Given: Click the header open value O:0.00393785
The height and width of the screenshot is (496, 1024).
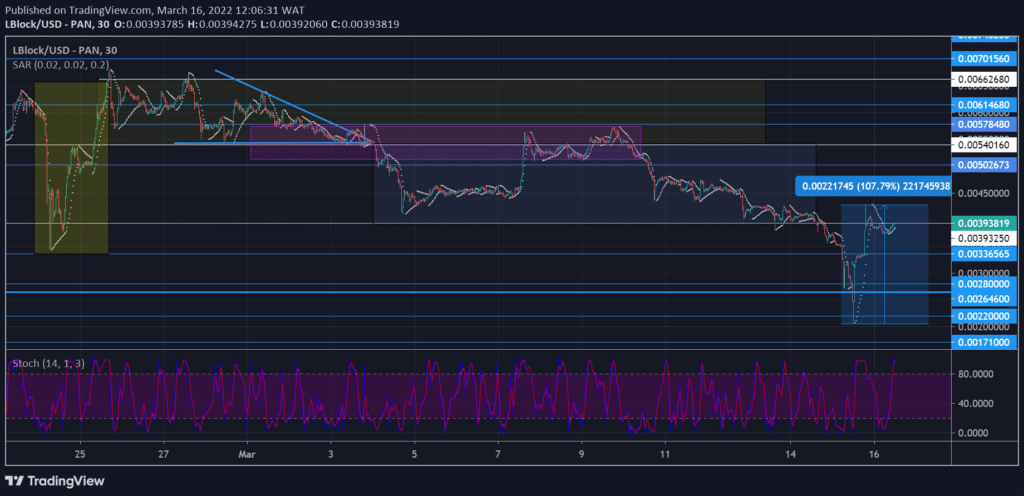Looking at the screenshot, I should click(150, 24).
